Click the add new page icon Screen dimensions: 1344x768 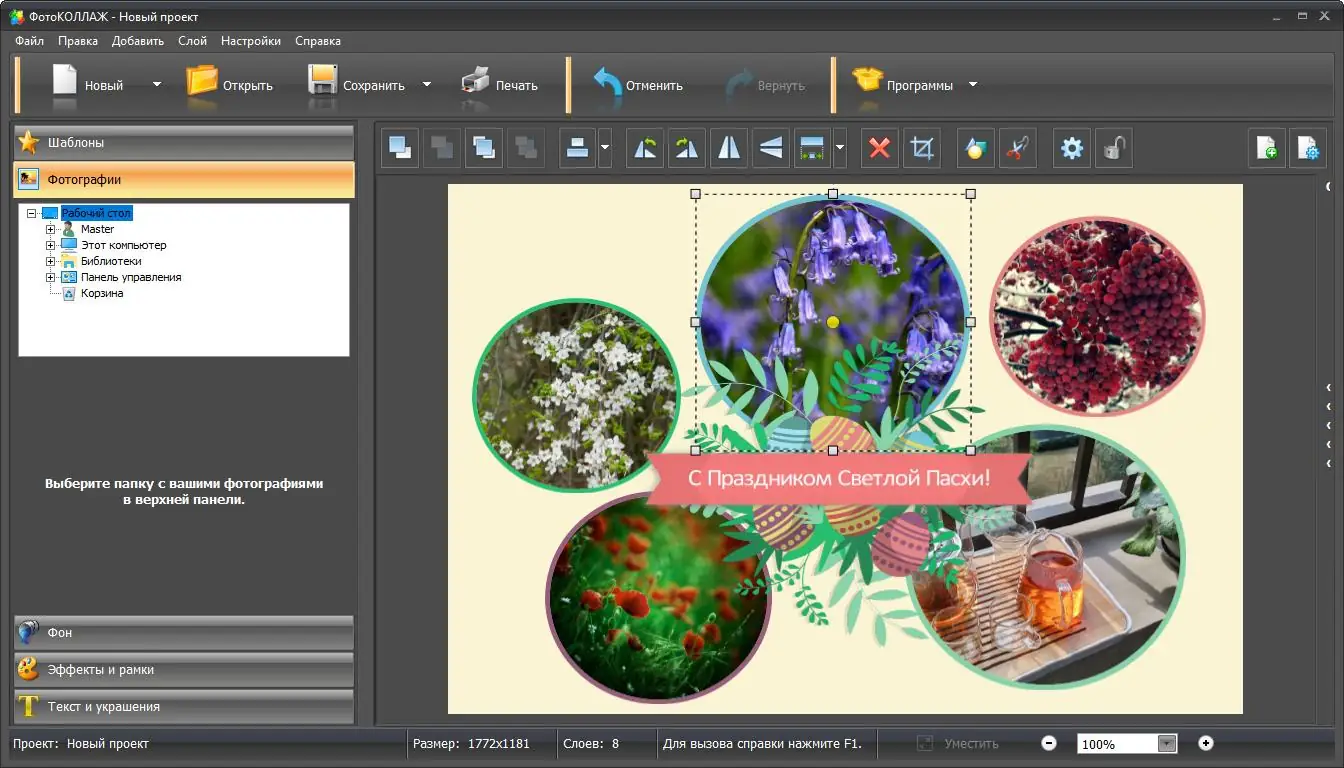point(1266,149)
